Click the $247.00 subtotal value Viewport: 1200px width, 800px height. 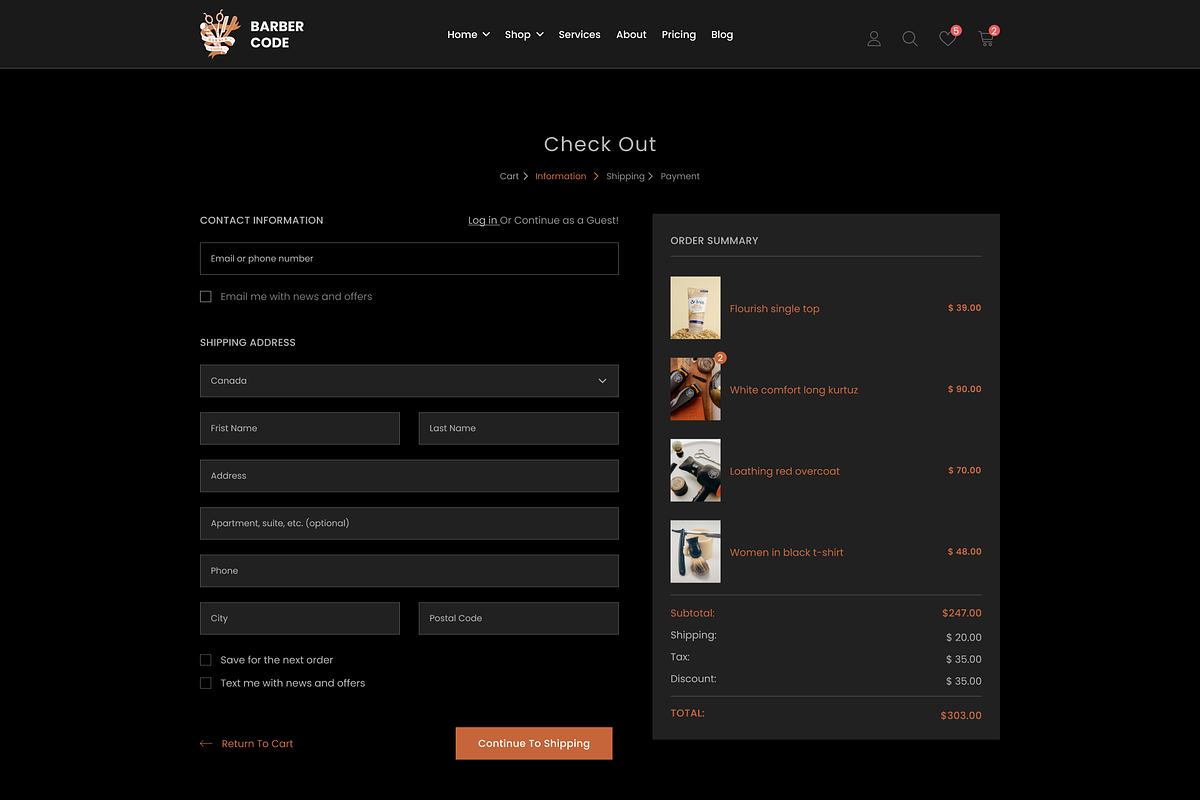click(962, 613)
